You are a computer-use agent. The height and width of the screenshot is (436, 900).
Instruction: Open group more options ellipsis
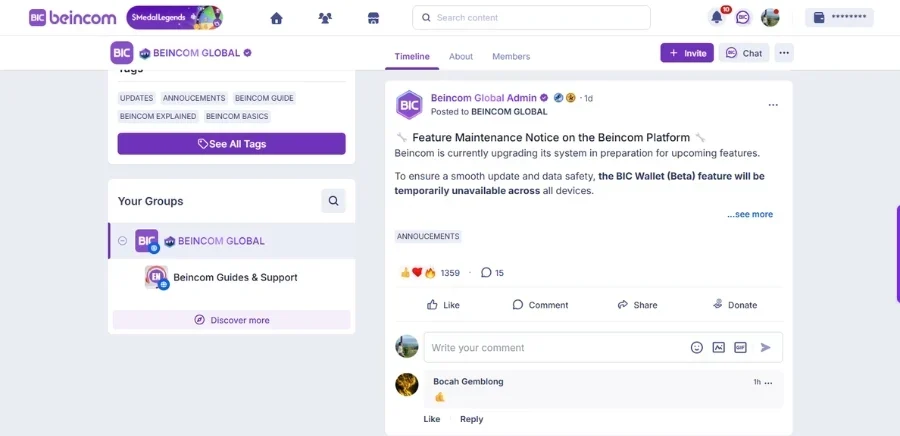tap(784, 53)
